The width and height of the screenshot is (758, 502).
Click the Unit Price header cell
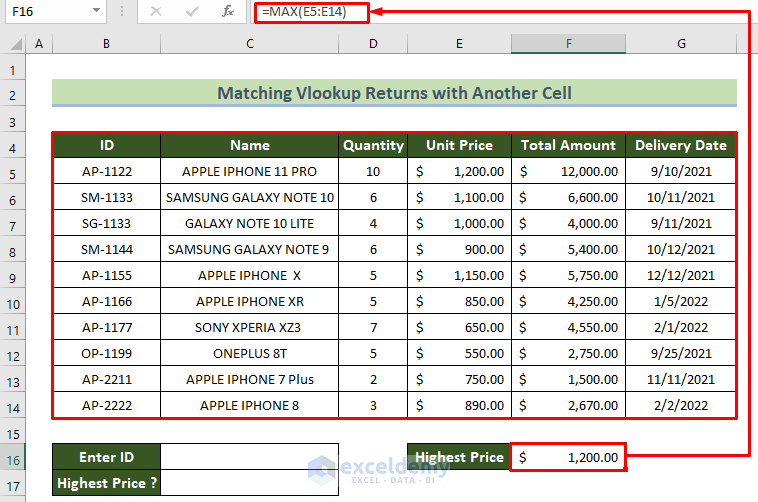pos(459,145)
